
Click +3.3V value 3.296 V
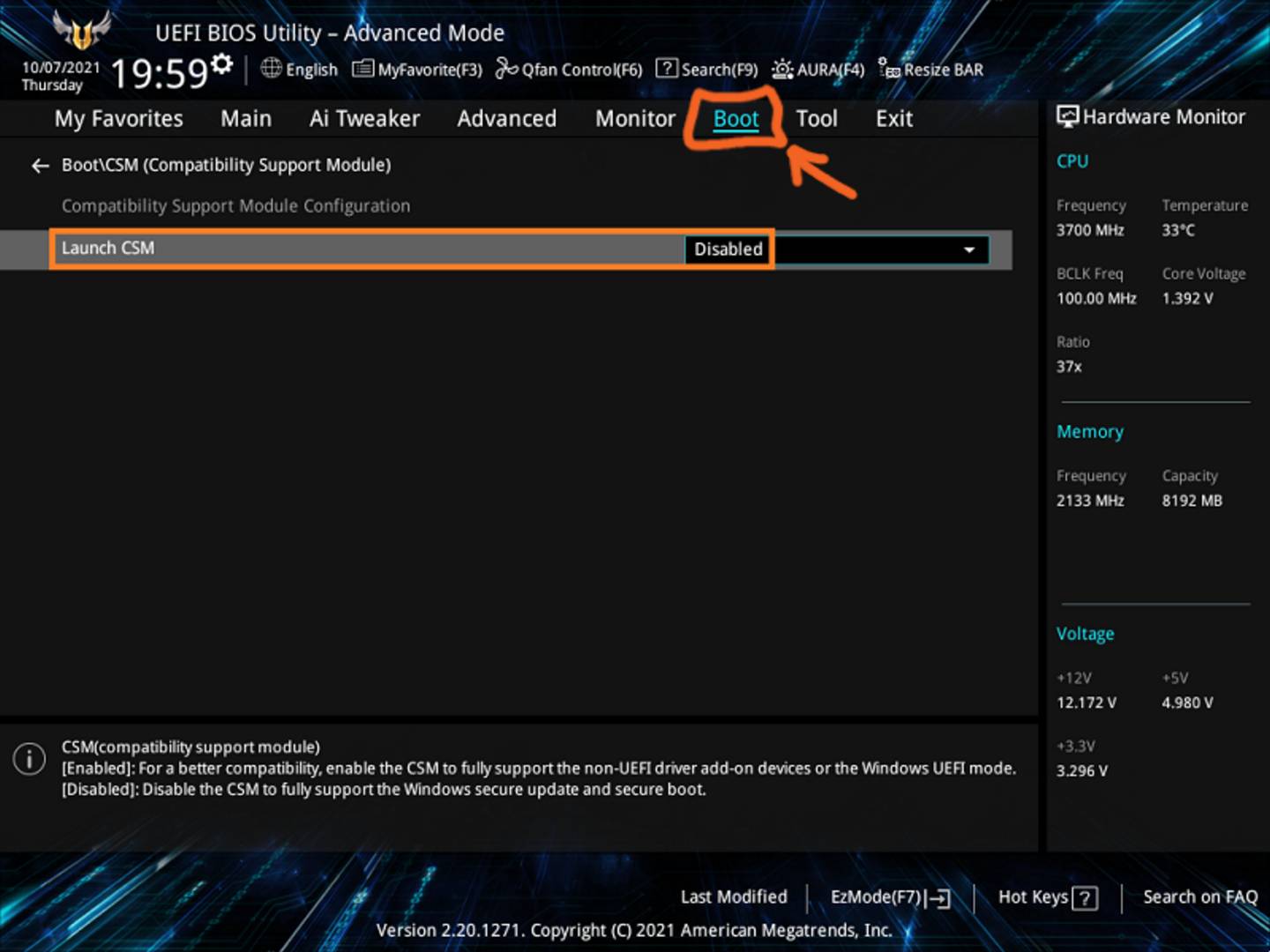click(1082, 771)
